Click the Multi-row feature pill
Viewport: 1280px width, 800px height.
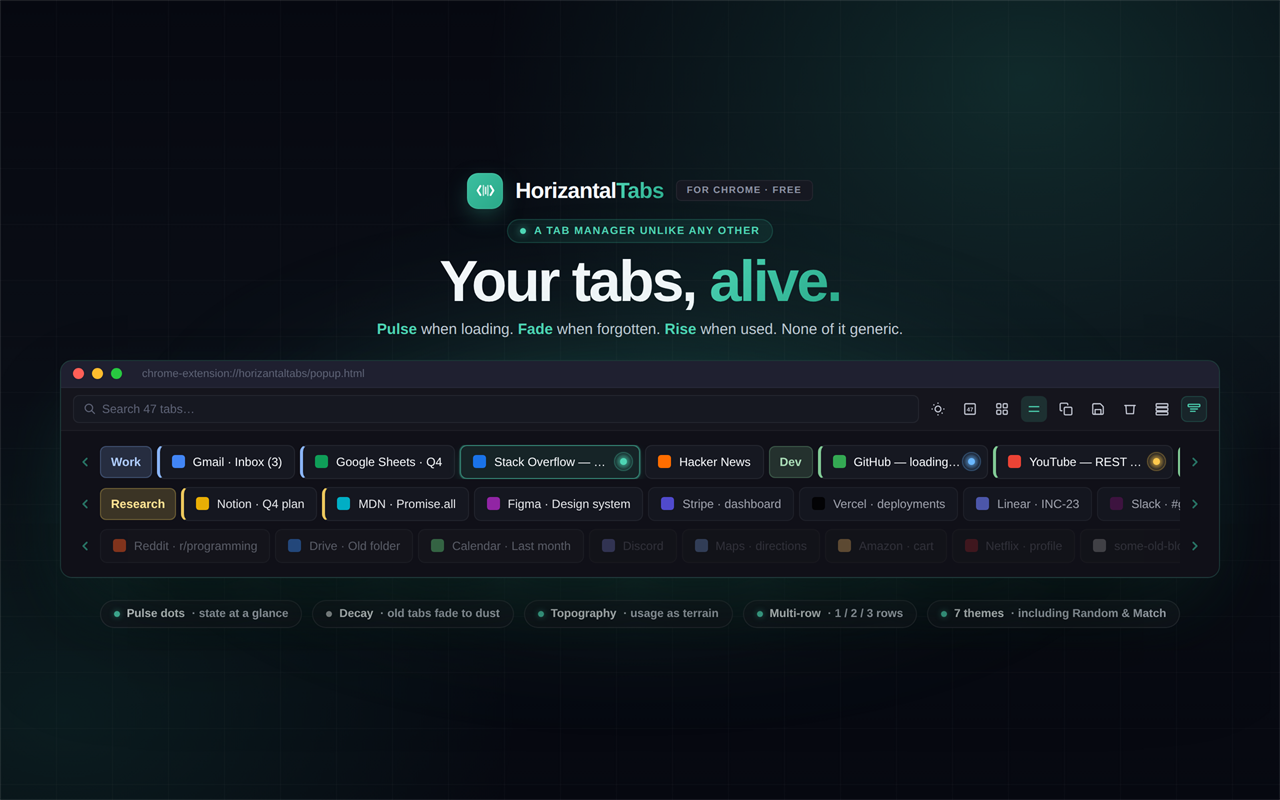pos(830,614)
